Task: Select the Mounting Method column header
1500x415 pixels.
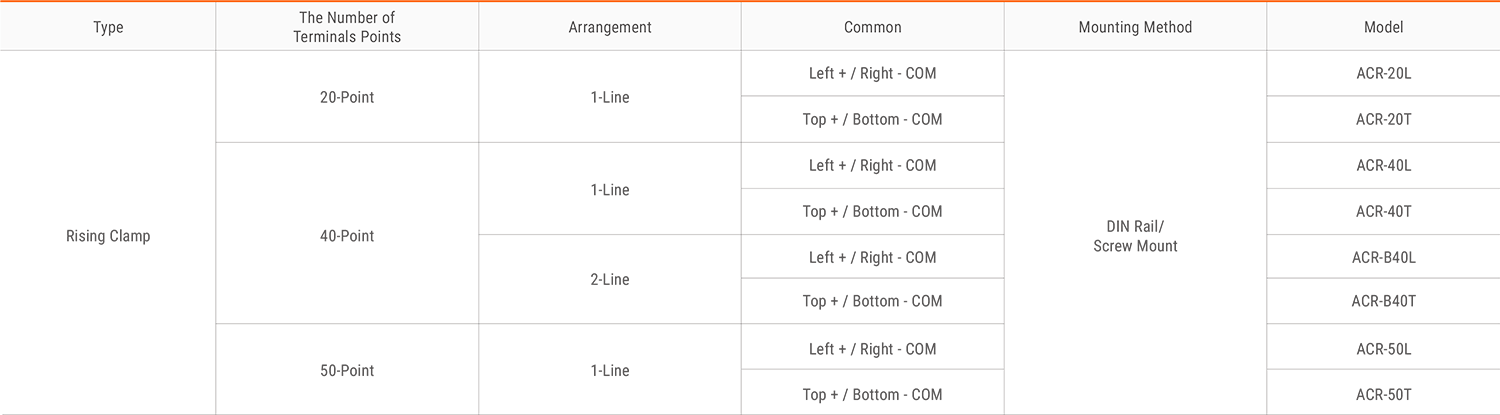Action: (x=1135, y=27)
